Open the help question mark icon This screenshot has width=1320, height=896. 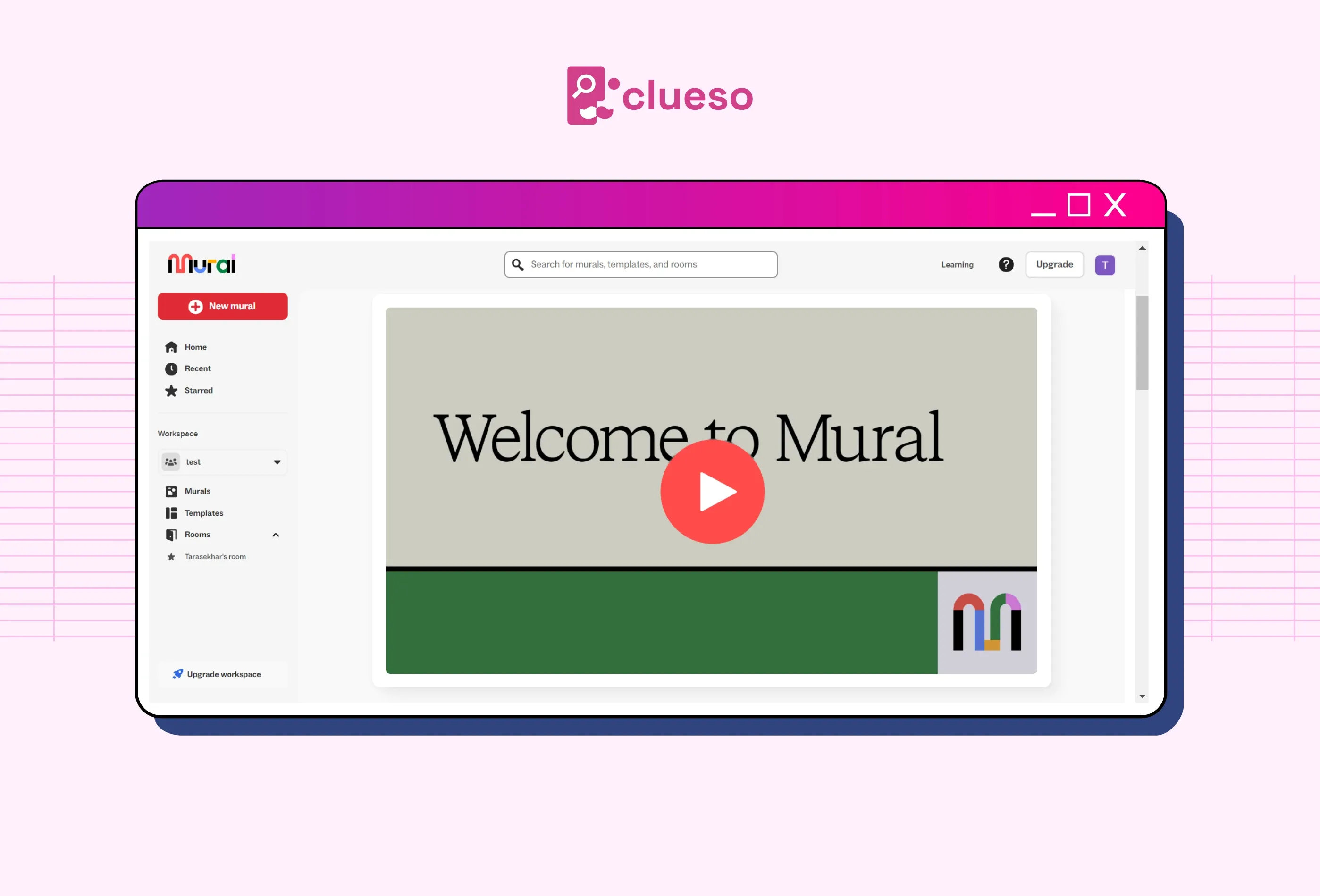click(1006, 265)
